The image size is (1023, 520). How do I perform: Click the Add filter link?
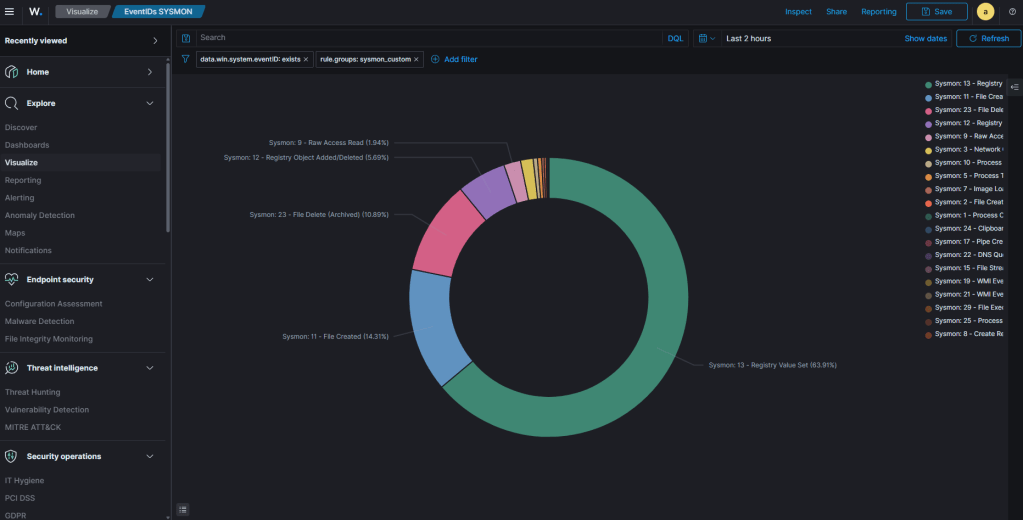(454, 59)
